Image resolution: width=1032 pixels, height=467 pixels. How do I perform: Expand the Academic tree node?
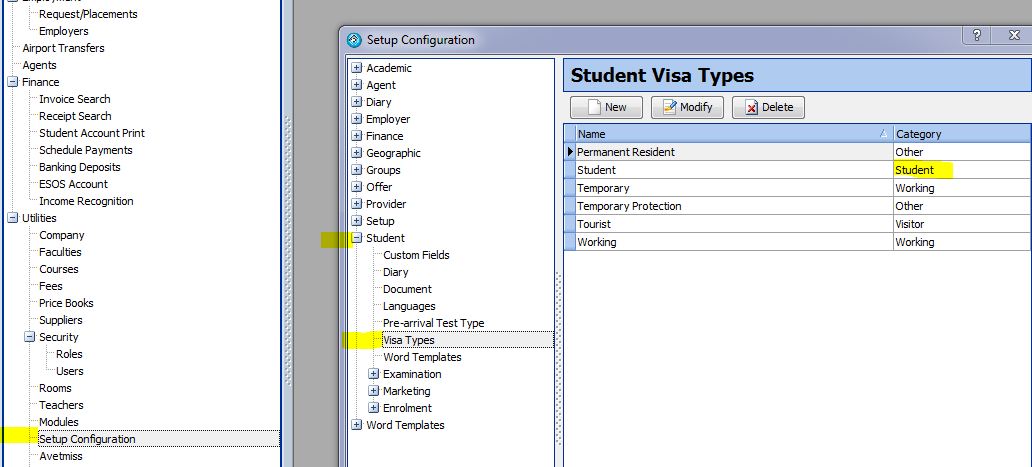click(357, 68)
